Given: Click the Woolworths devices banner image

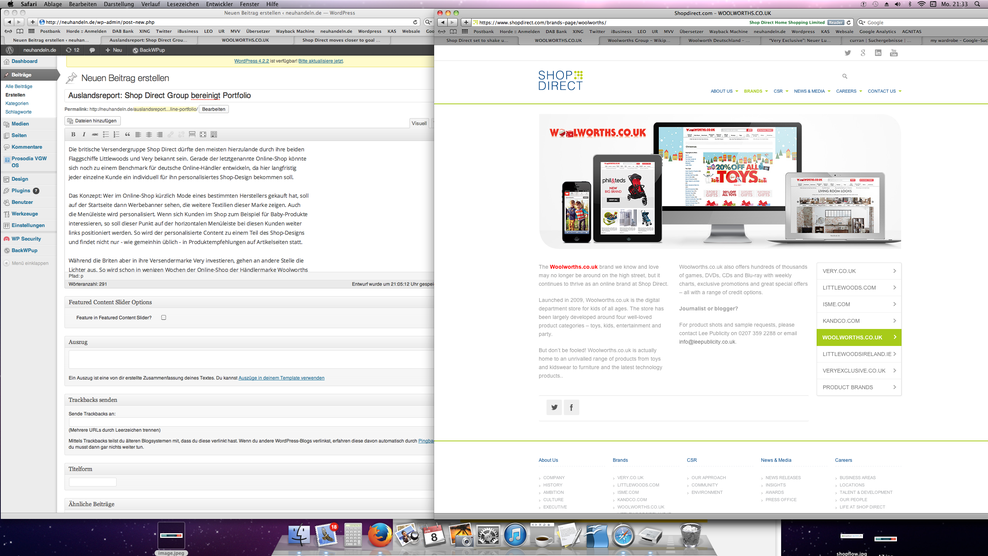Looking at the screenshot, I should (720, 182).
